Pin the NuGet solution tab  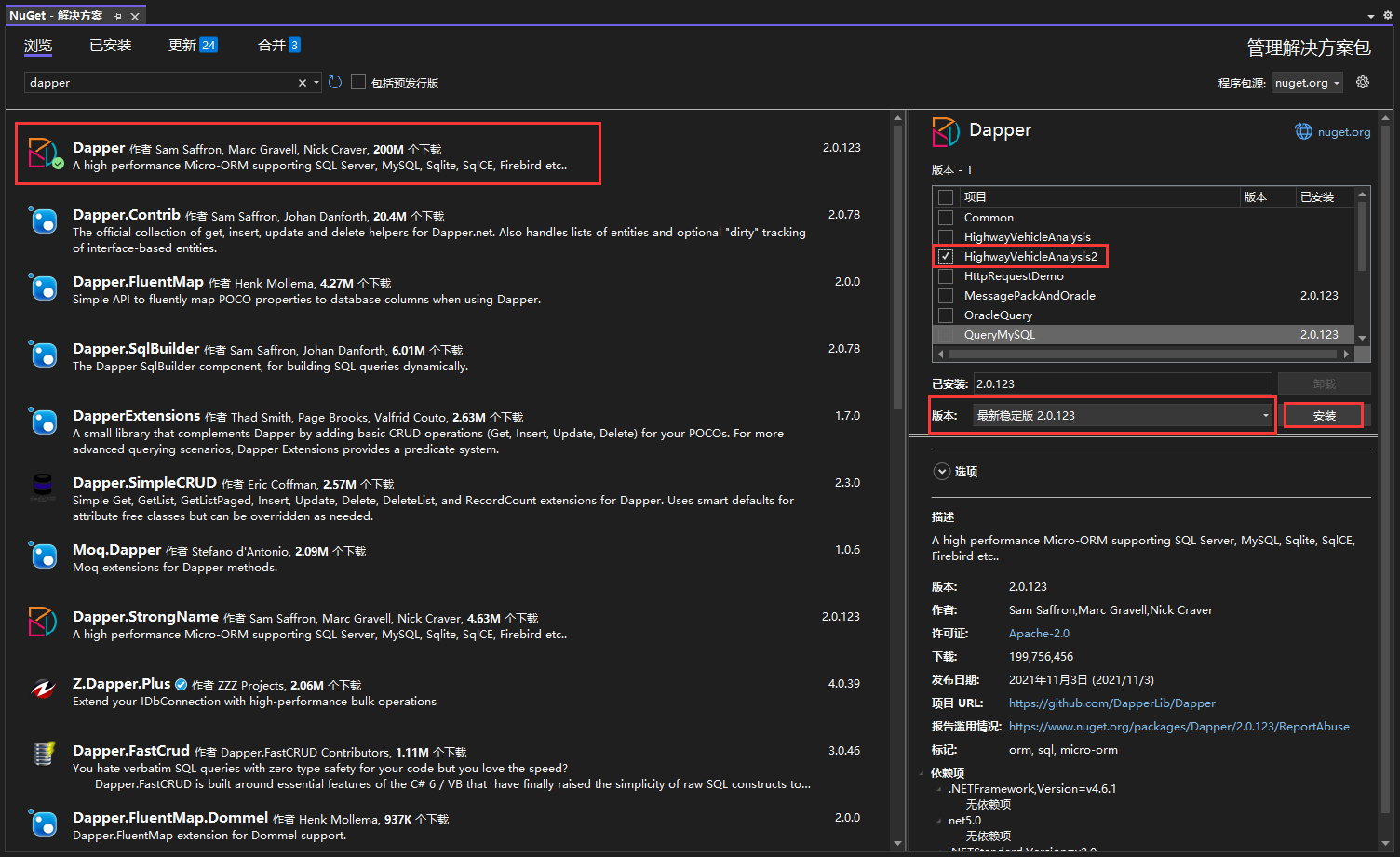click(117, 16)
